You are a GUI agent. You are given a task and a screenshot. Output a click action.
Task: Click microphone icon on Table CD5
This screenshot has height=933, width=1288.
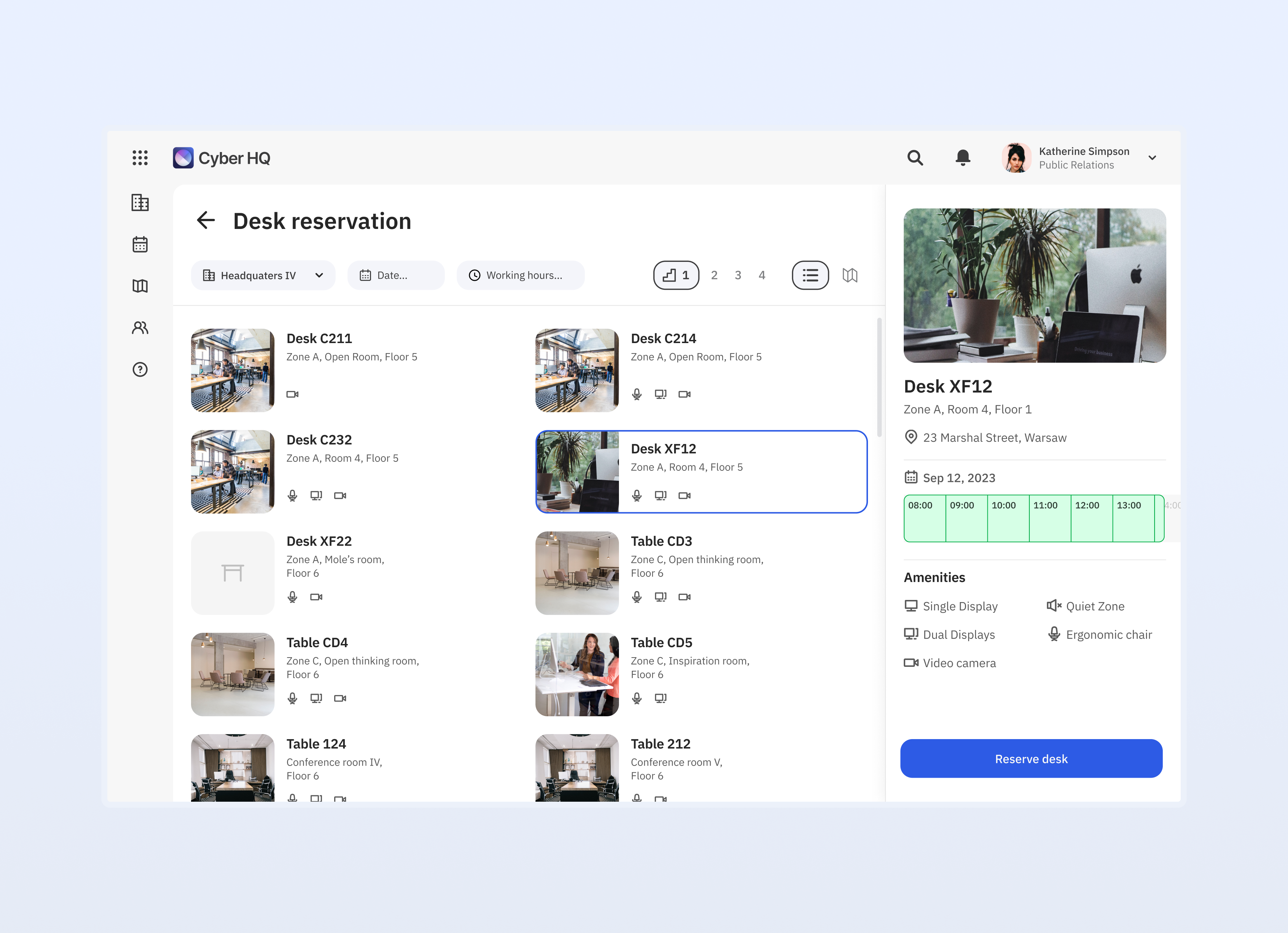pos(636,698)
